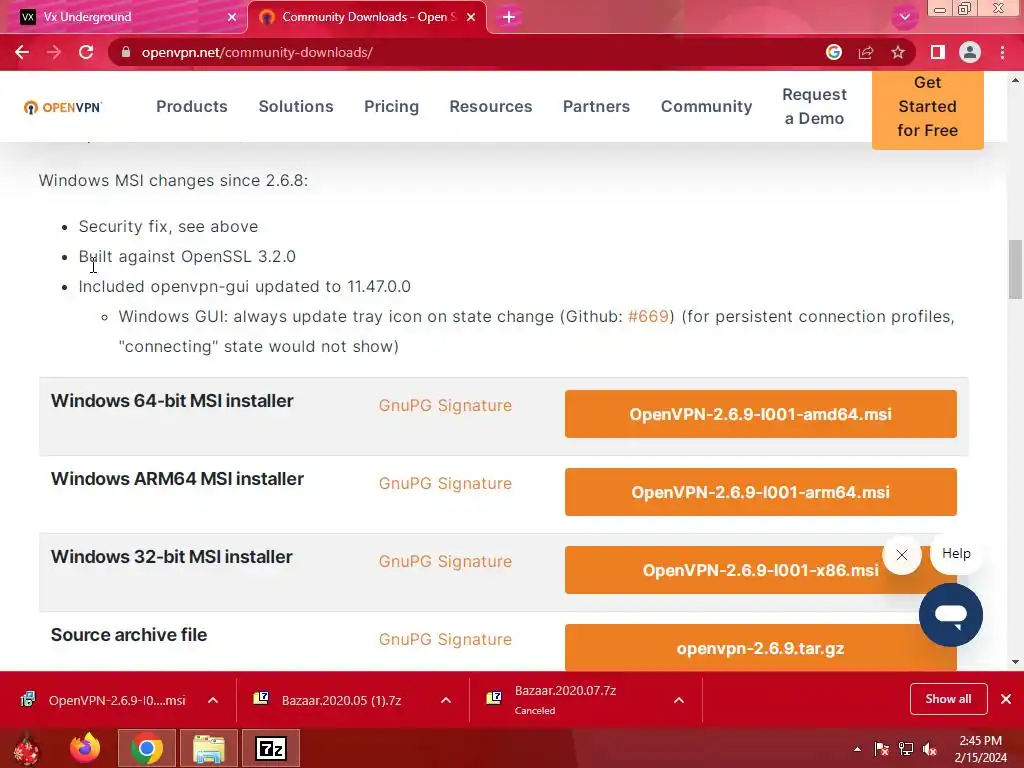View site info via the lock icon

pos(126,52)
